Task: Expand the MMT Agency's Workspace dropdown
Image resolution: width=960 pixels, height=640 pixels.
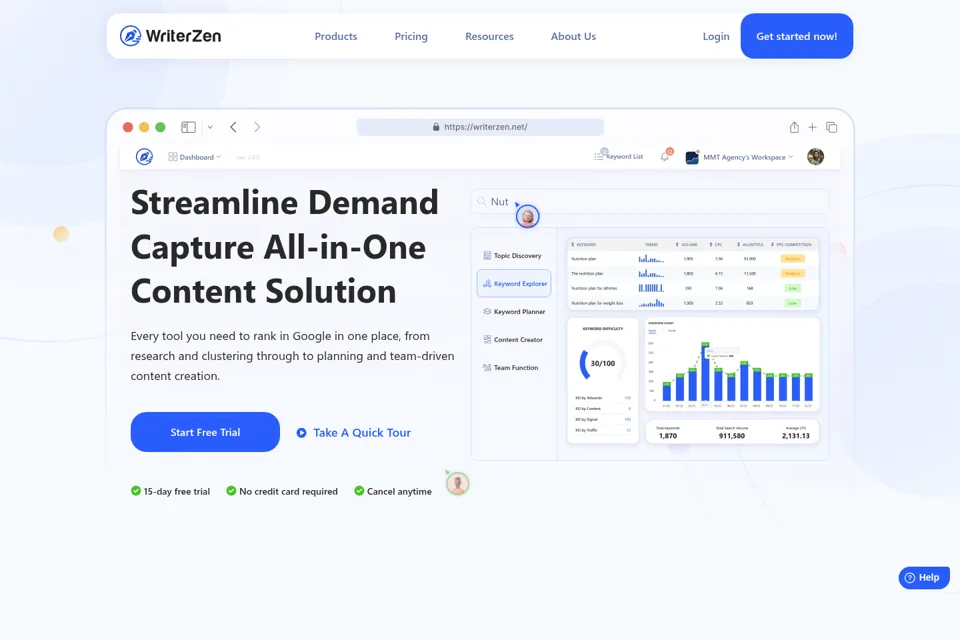Action: pos(740,157)
